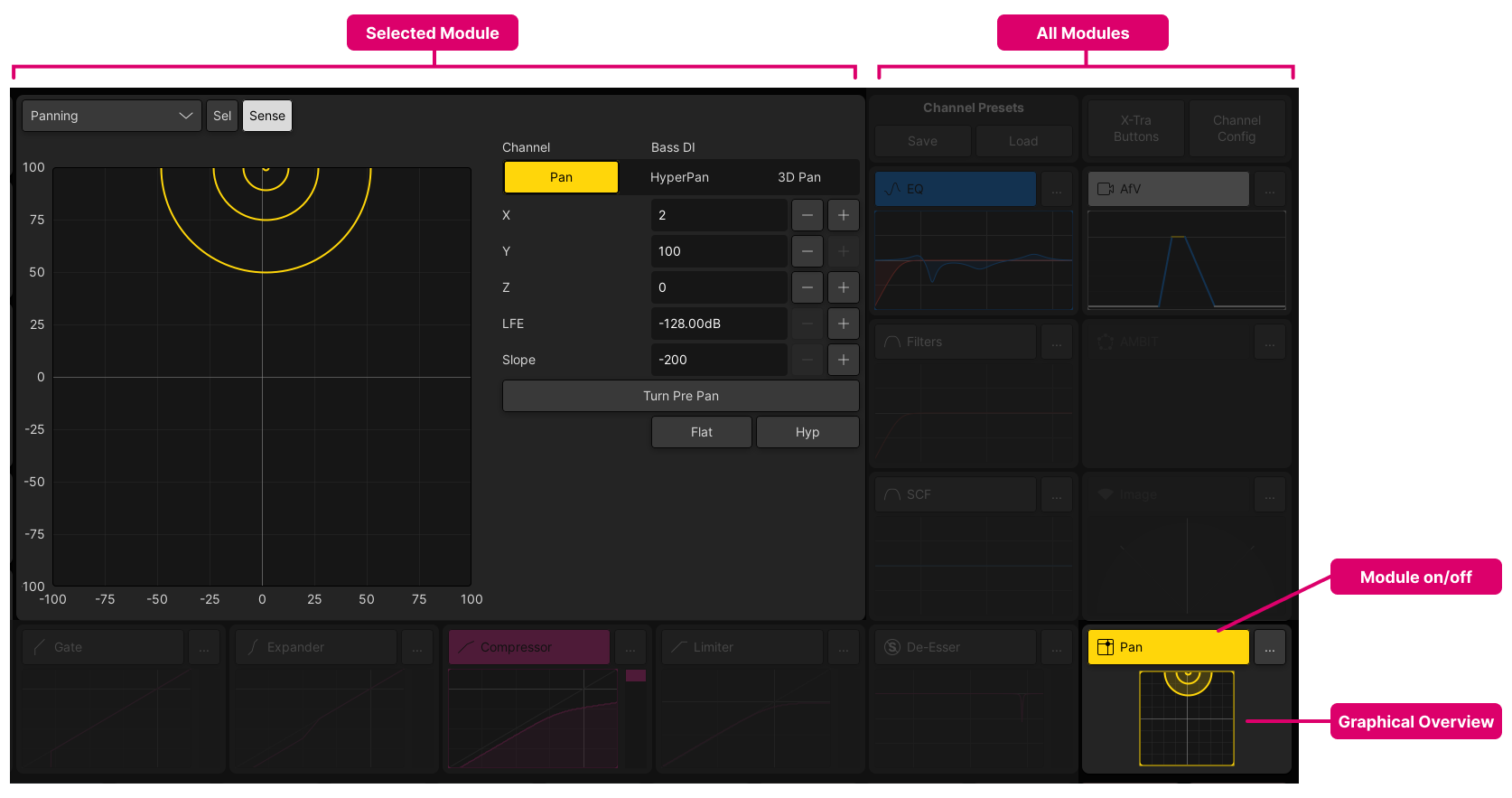Click the LFE value field
1512x798 pixels.
718,324
